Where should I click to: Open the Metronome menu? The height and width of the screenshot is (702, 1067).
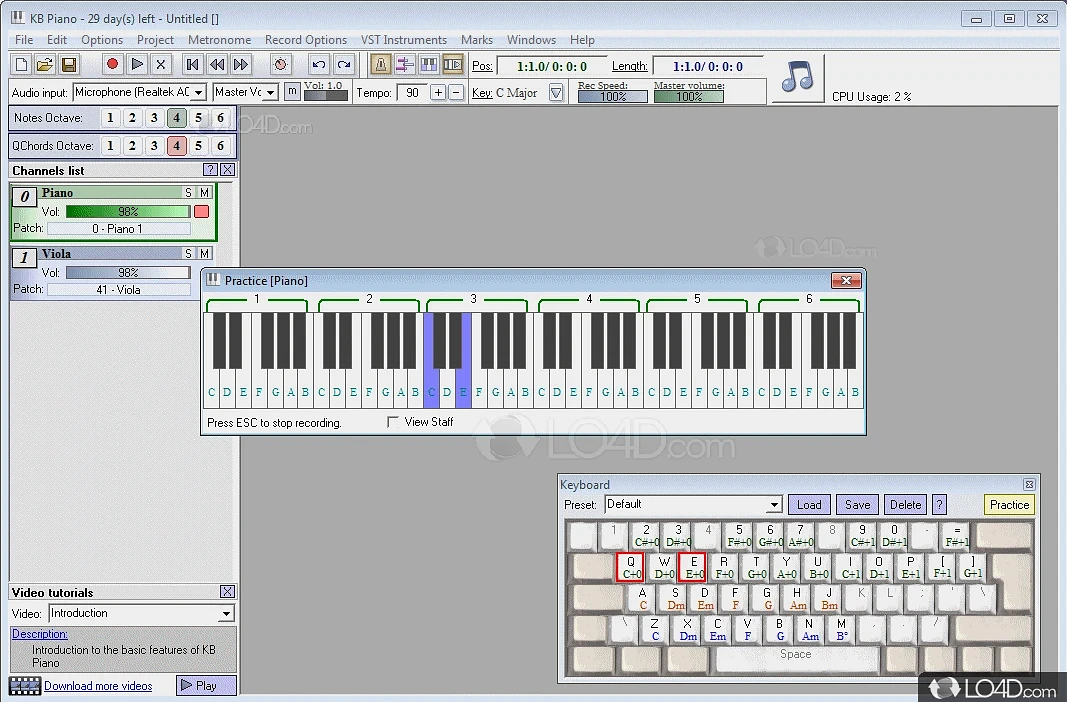(x=219, y=40)
